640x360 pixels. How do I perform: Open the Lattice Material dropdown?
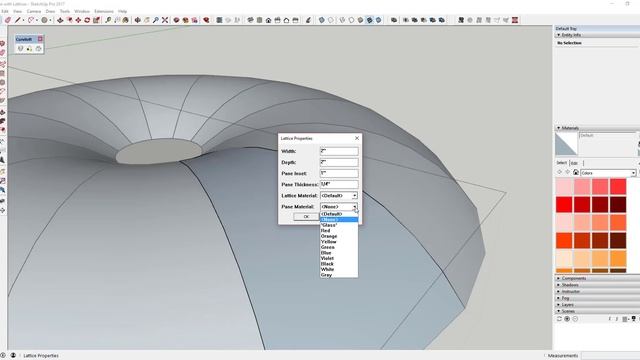(339, 196)
